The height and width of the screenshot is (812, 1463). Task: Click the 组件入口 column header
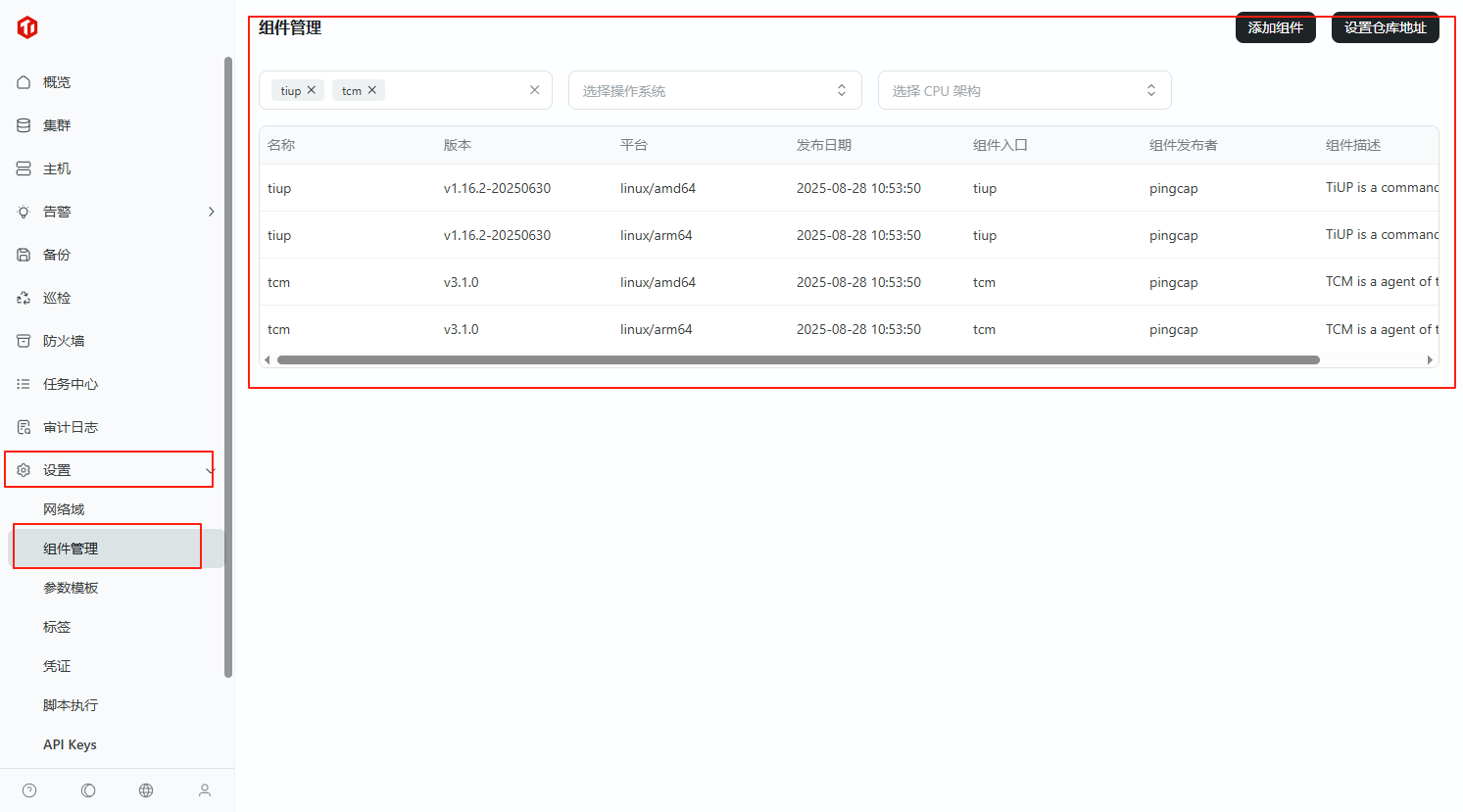pyautogui.click(x=1000, y=145)
